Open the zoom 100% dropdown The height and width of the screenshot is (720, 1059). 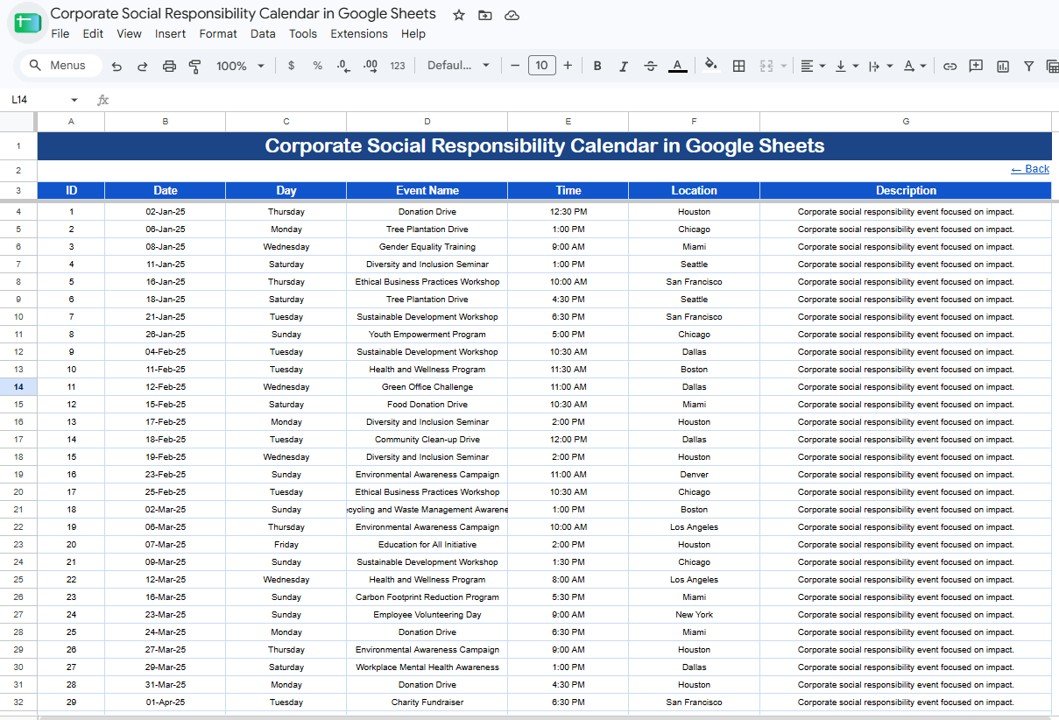(240, 66)
